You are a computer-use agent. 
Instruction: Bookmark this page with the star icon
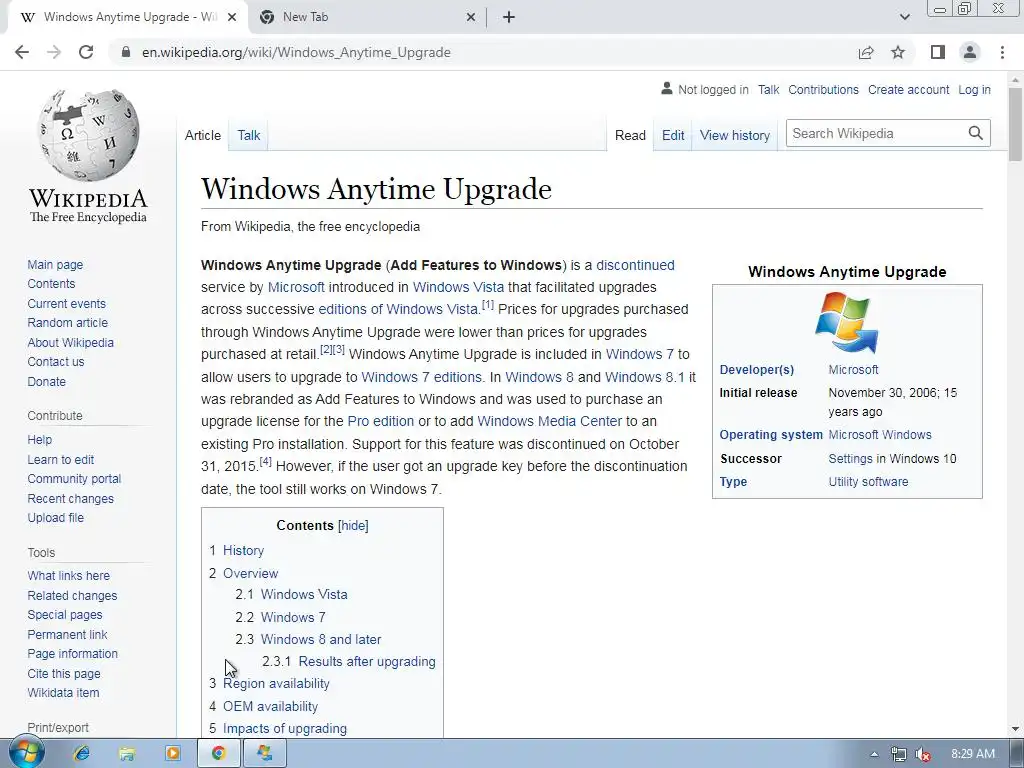point(898,52)
